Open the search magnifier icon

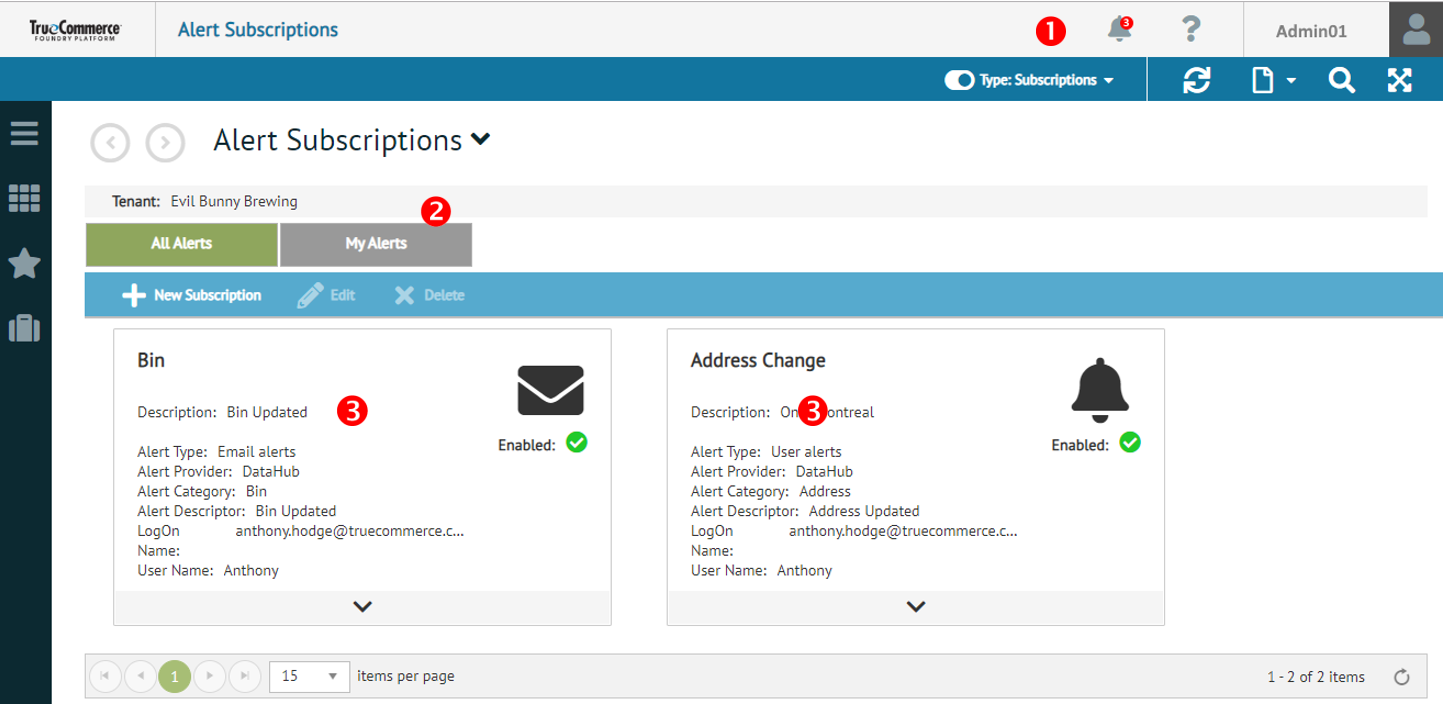[1341, 81]
